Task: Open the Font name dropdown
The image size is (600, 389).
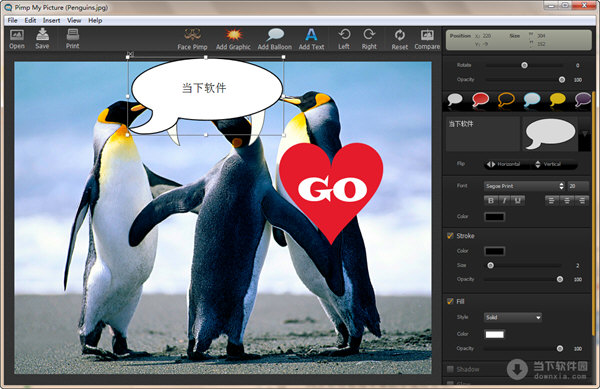Action: click(x=524, y=186)
